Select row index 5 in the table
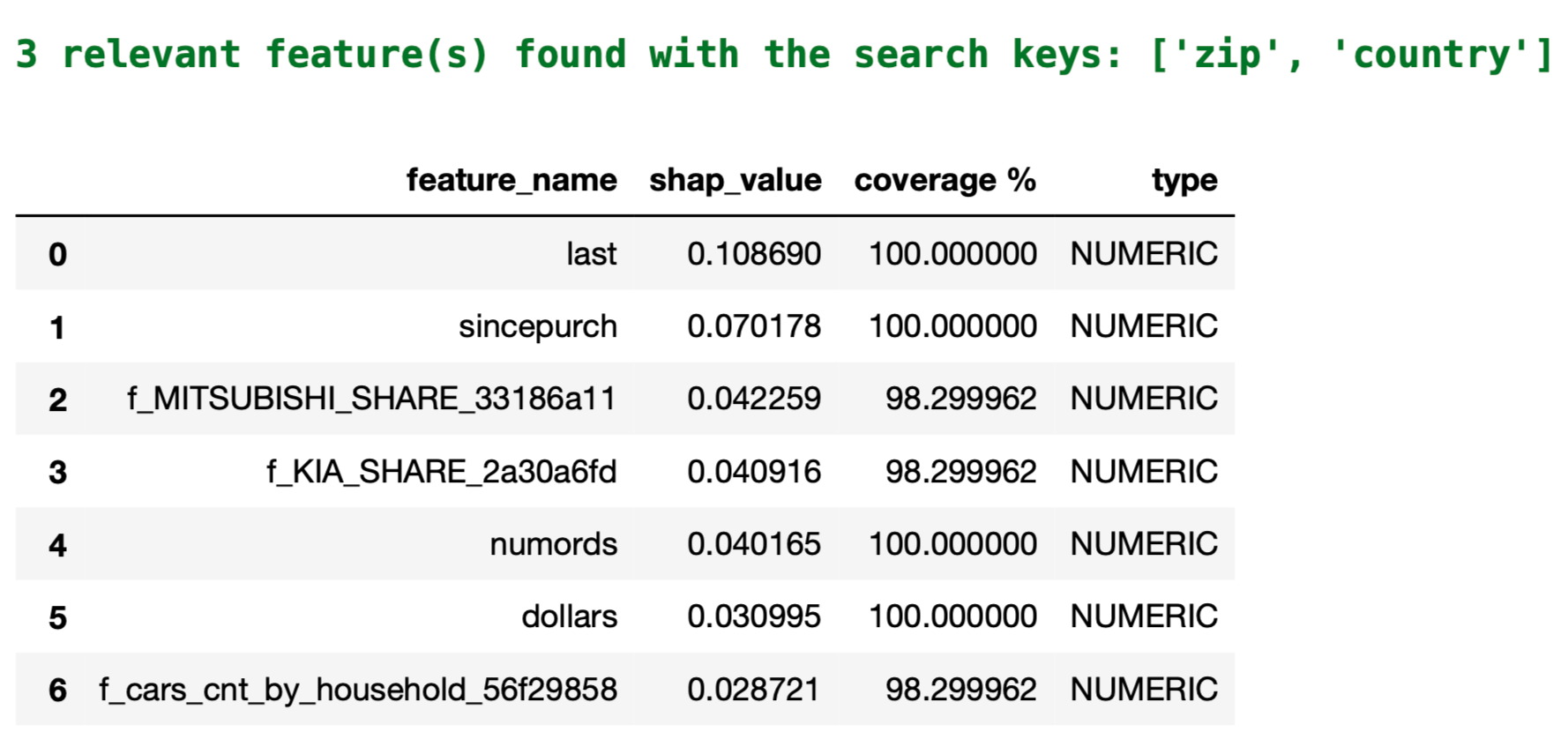The width and height of the screenshot is (1568, 732). pyautogui.click(x=57, y=617)
